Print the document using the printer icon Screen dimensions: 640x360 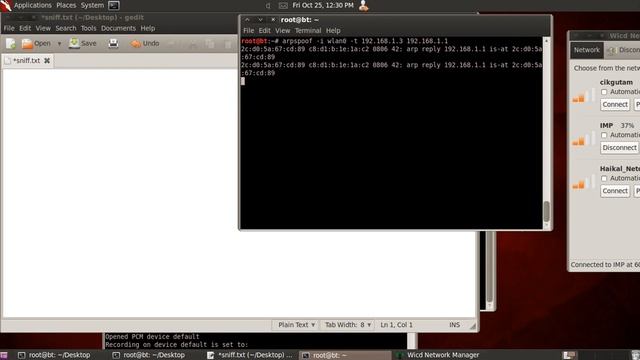click(113, 43)
